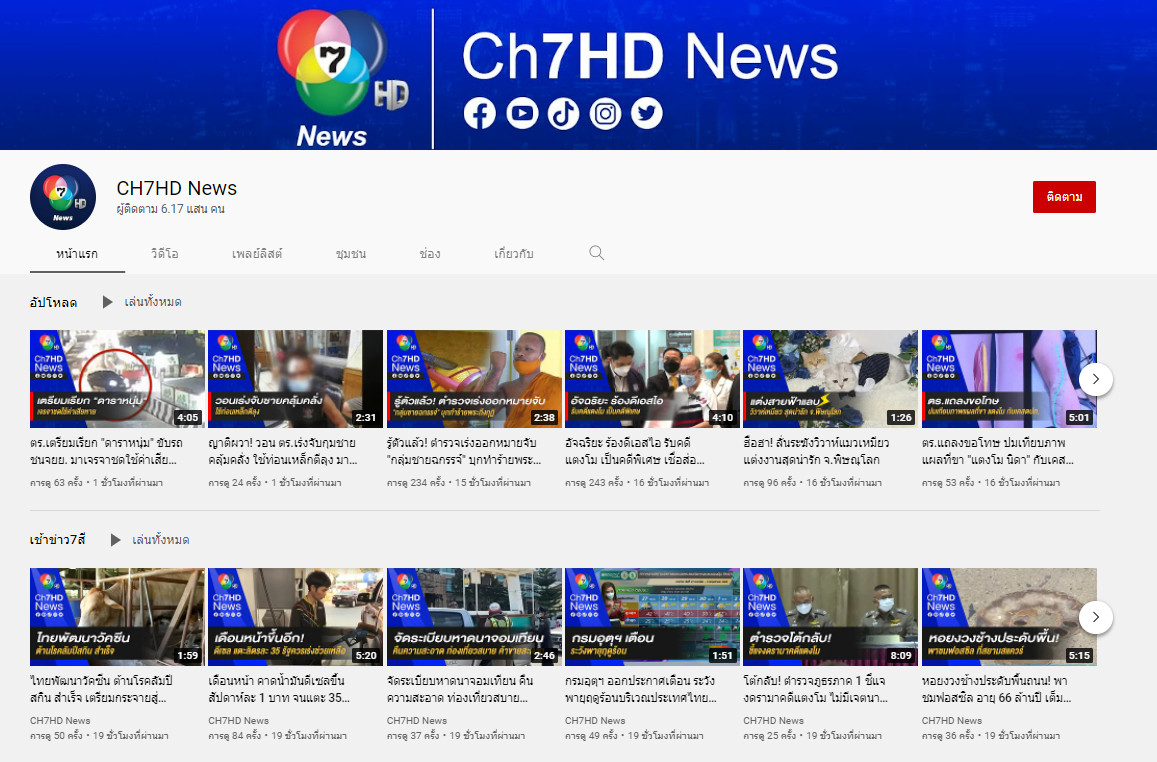Open the 2:46 จัดระเบียบหาดนาจอมเทียน thumbnail
1157x762 pixels.
pos(474,617)
